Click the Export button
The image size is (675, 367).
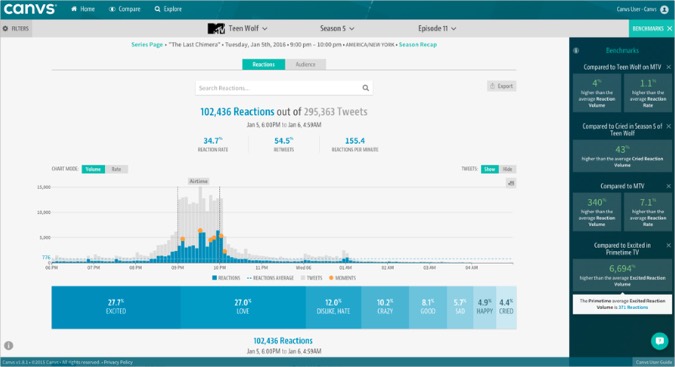[502, 86]
